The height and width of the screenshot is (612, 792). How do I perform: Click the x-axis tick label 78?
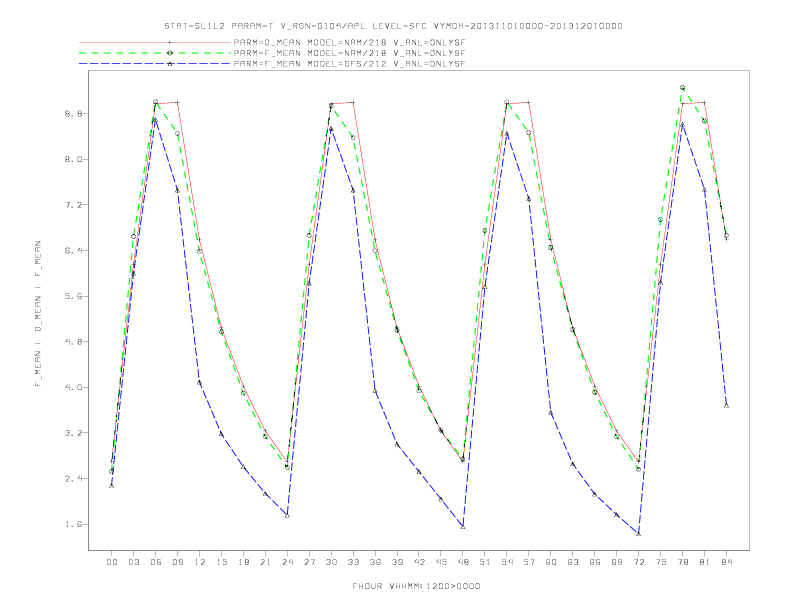click(x=683, y=562)
